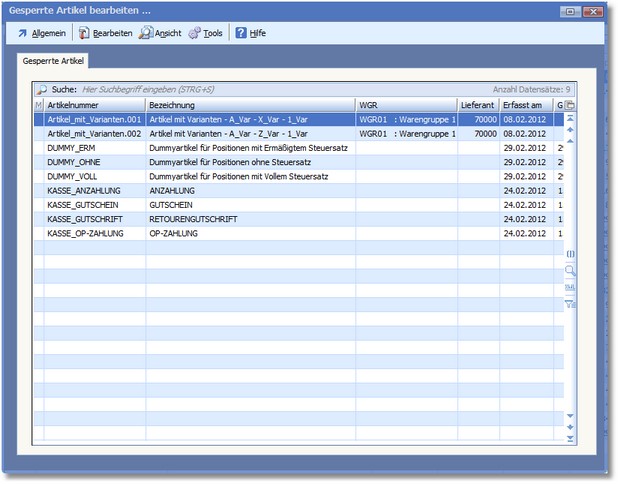
Task: Open the Hilfe help menu
Action: tap(250, 33)
